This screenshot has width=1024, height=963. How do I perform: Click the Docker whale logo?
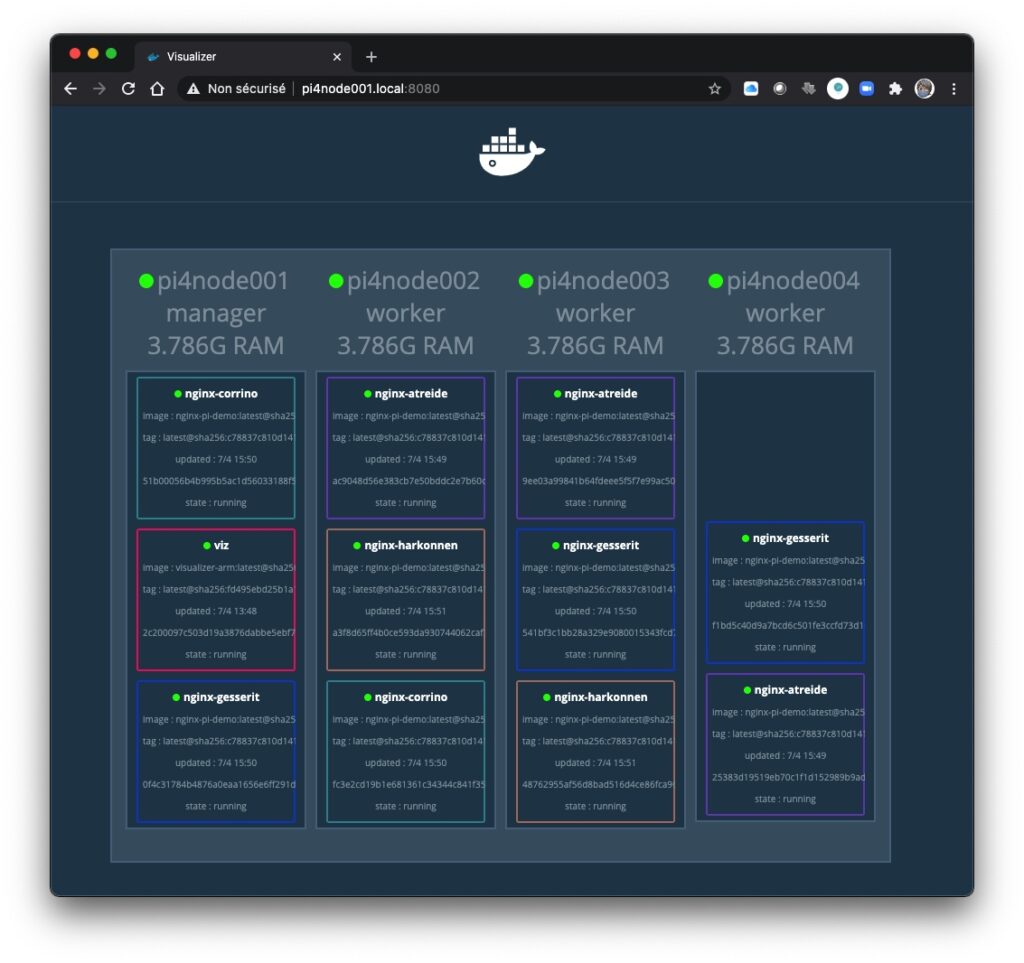[511, 153]
